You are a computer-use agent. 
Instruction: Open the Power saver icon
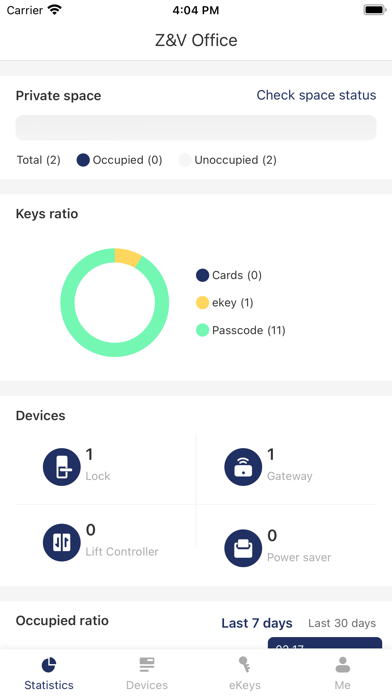point(243,548)
